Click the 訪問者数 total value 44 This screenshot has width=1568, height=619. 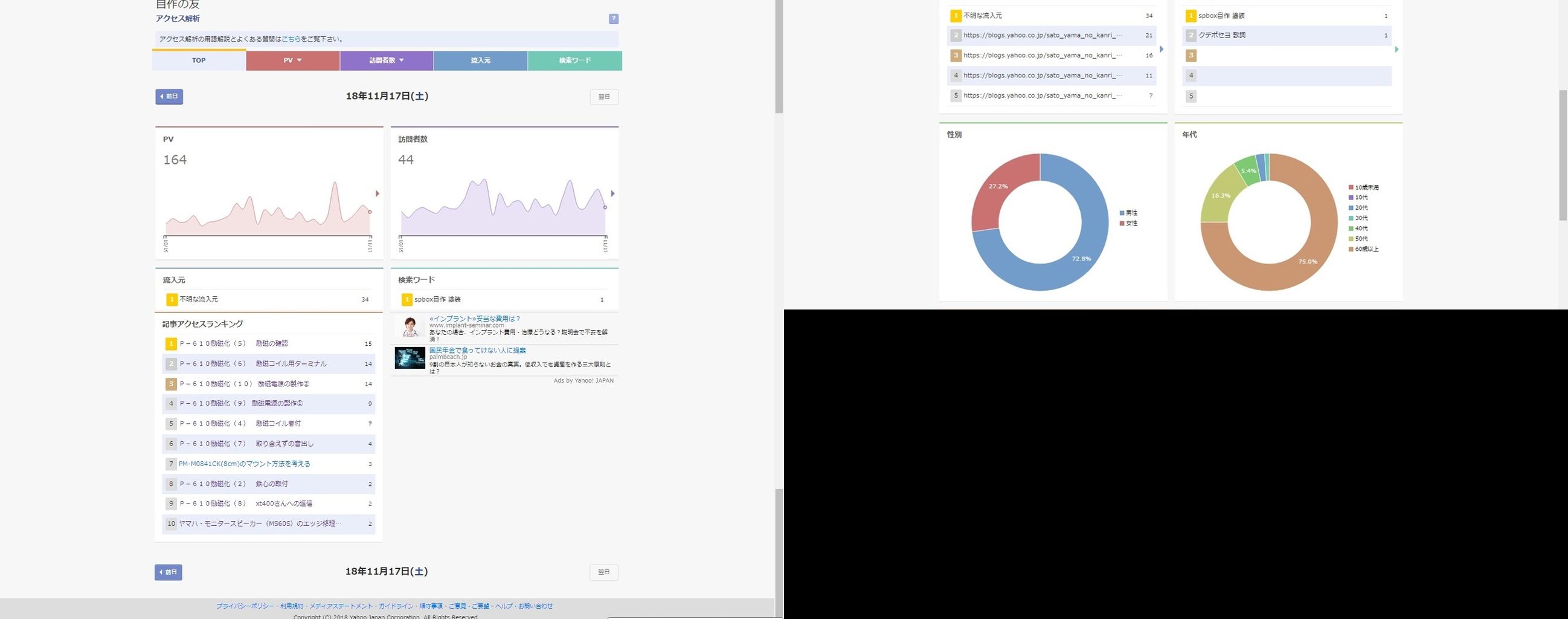pyautogui.click(x=406, y=160)
